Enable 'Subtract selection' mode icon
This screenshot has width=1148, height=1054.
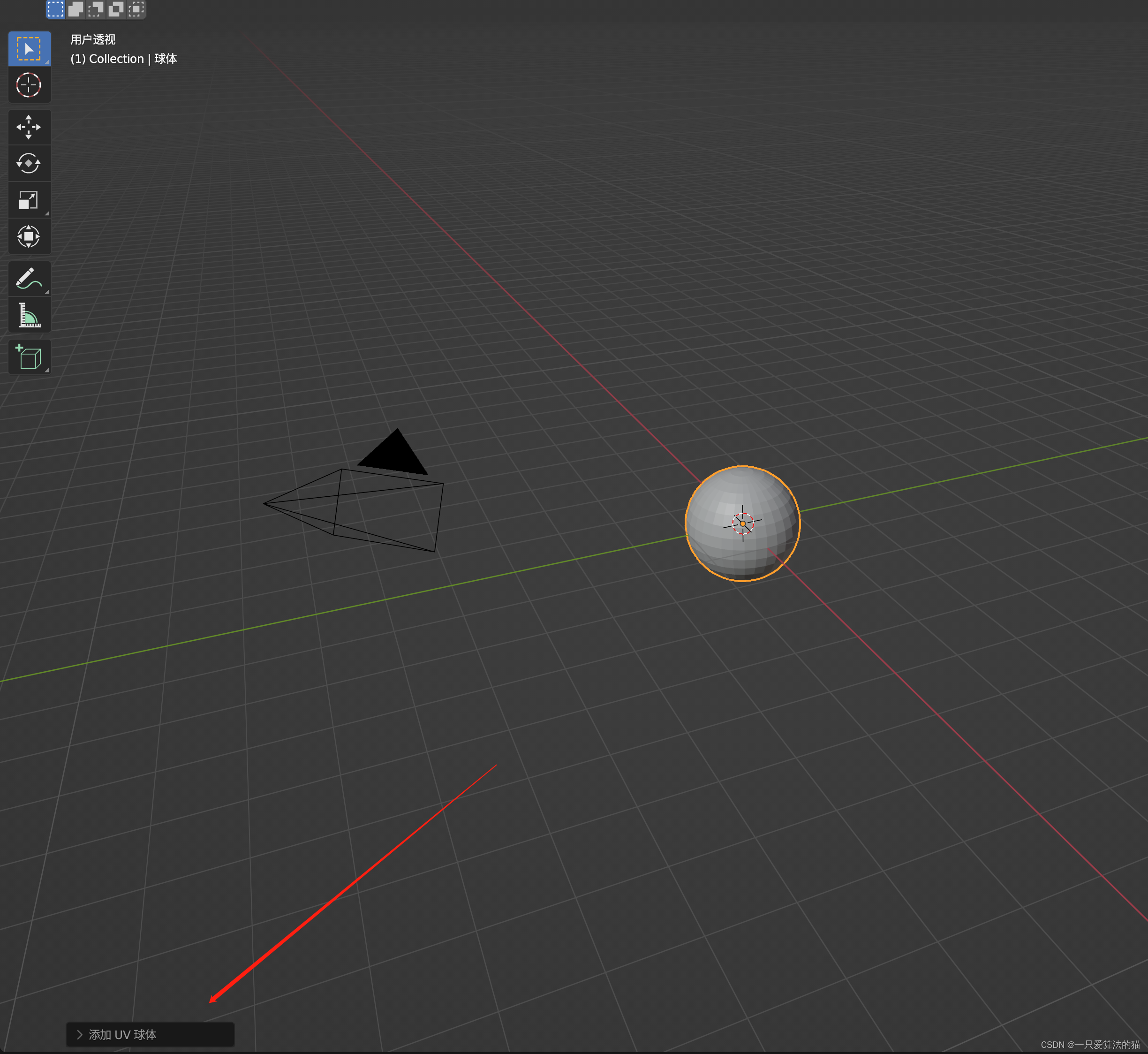click(x=96, y=9)
